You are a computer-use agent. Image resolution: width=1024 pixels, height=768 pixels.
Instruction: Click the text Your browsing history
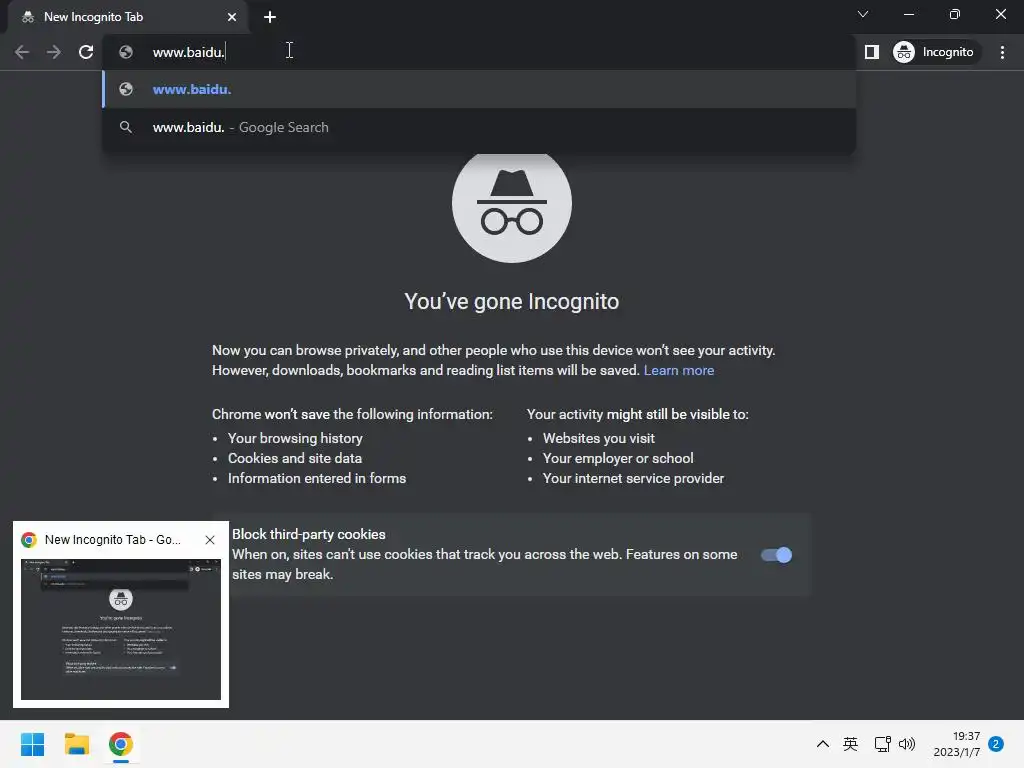click(295, 438)
